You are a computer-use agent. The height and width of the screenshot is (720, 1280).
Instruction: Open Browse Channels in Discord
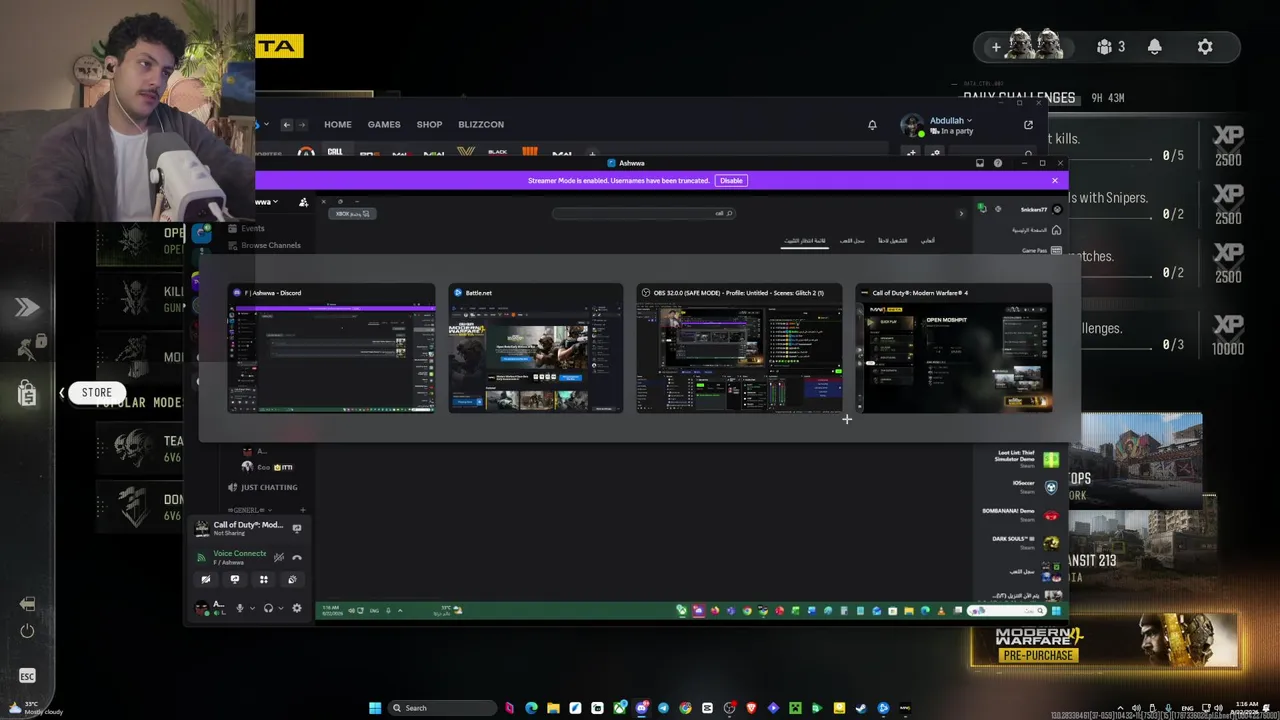click(264, 246)
